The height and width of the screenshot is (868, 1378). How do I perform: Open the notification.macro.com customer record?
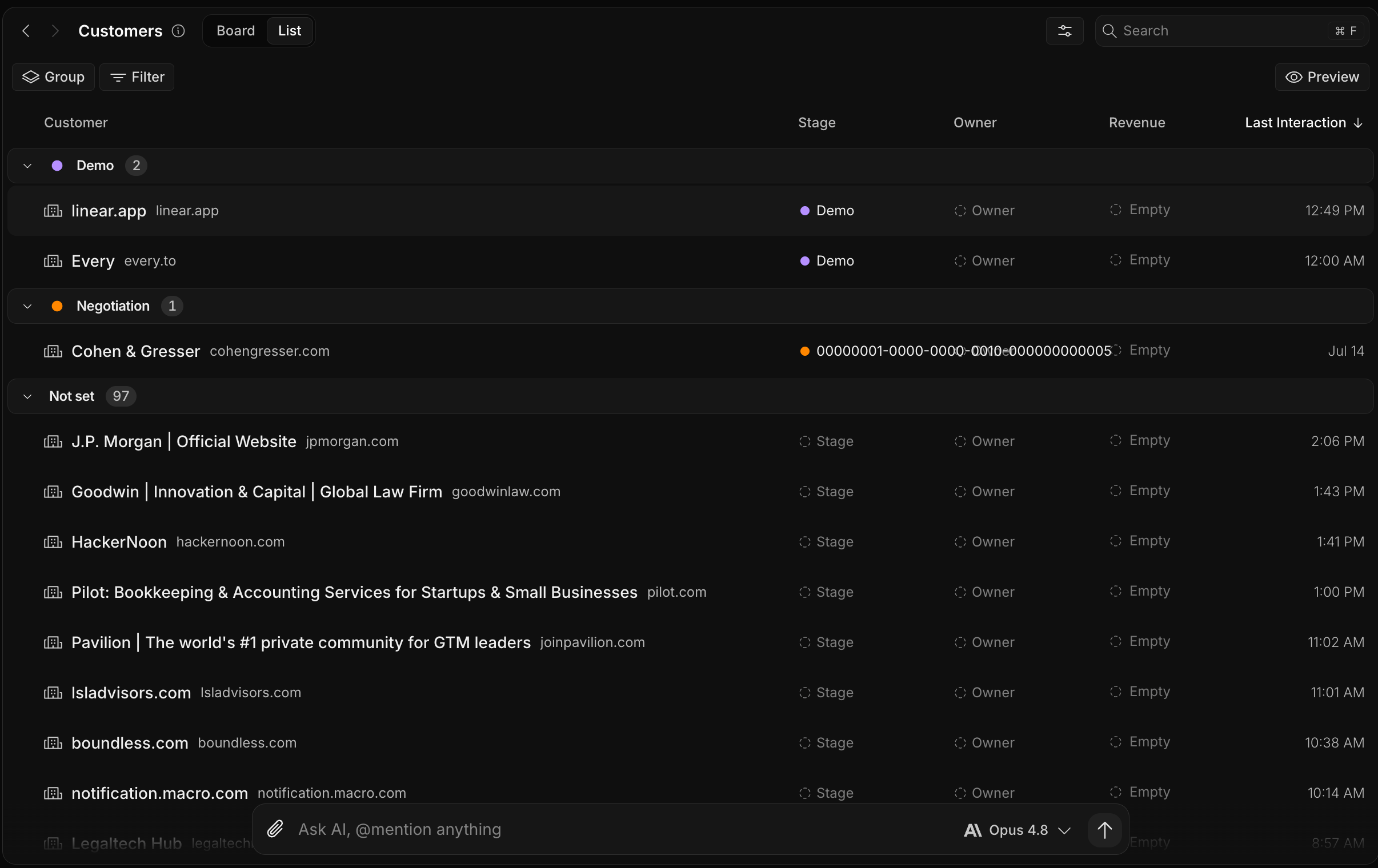pos(159,793)
